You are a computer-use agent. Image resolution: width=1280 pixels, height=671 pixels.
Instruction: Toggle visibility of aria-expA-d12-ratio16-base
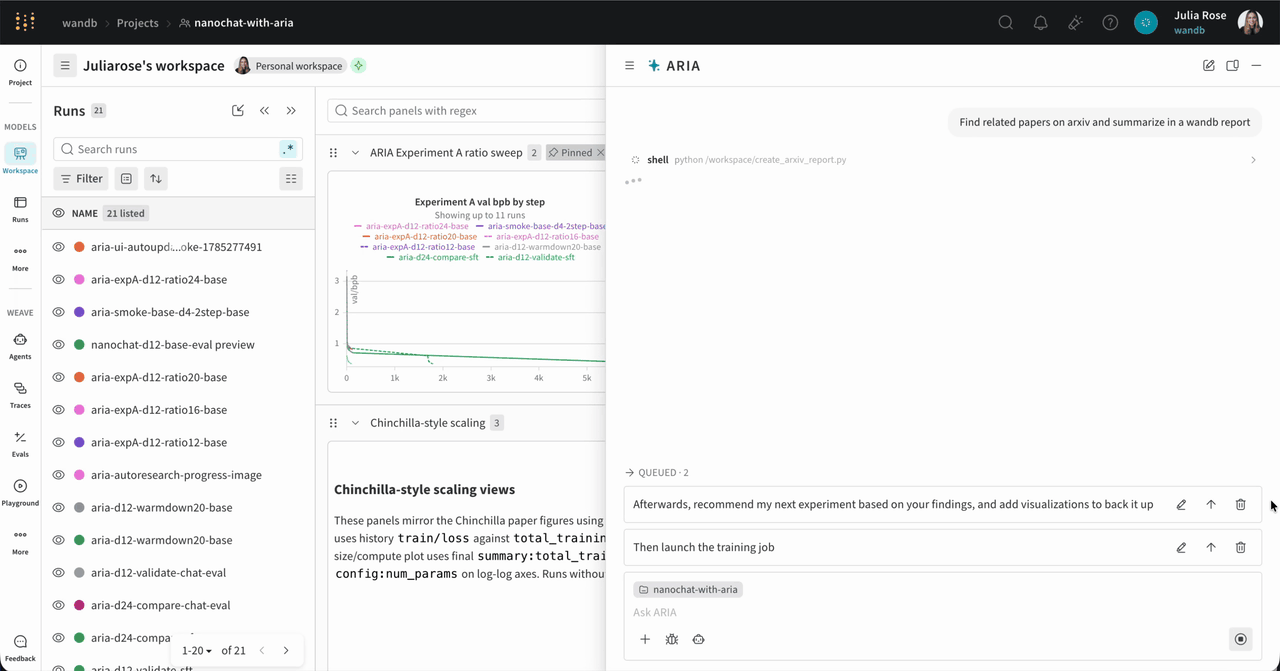pos(59,410)
